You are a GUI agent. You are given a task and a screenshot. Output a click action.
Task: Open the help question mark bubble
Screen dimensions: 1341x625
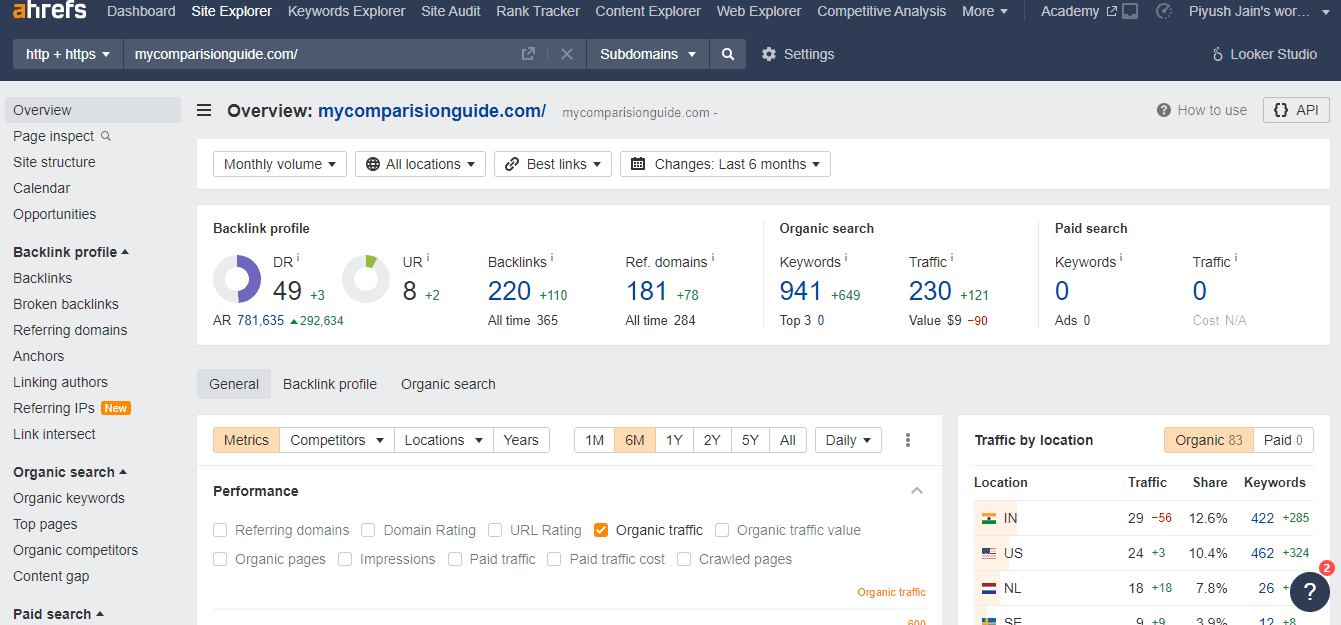pos(1310,591)
